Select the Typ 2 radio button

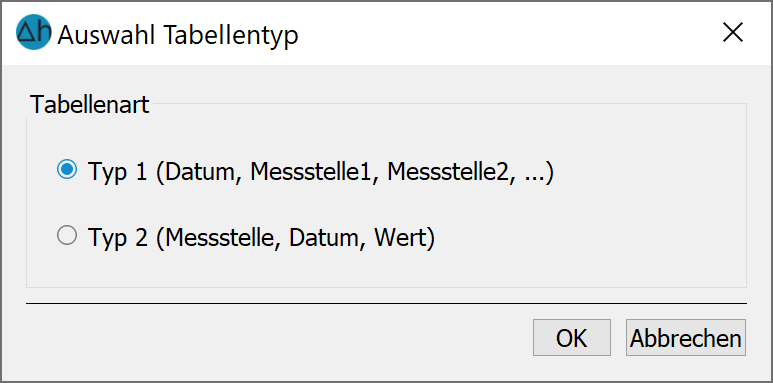[67, 235]
